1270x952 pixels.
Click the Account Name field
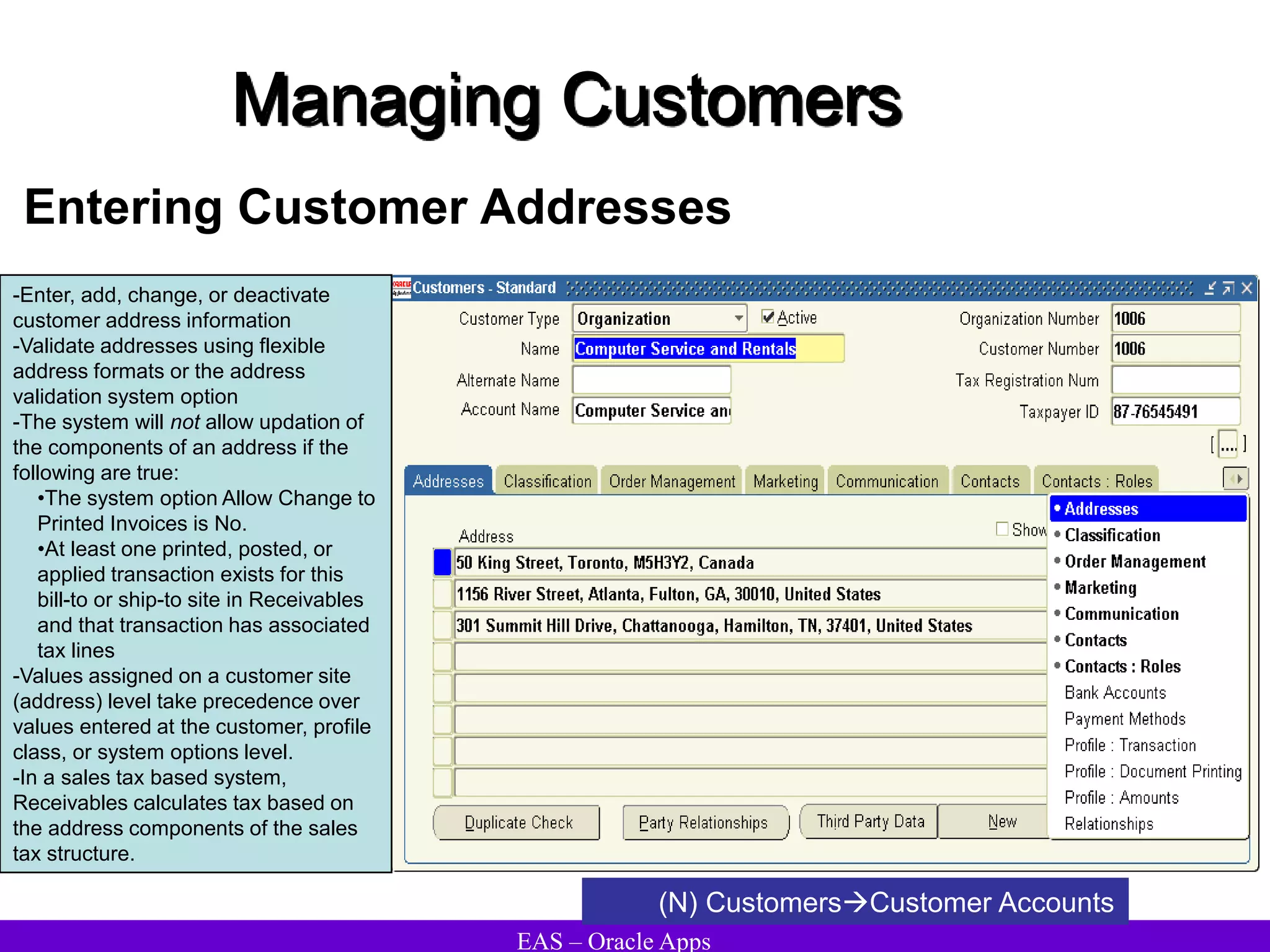[x=652, y=410]
